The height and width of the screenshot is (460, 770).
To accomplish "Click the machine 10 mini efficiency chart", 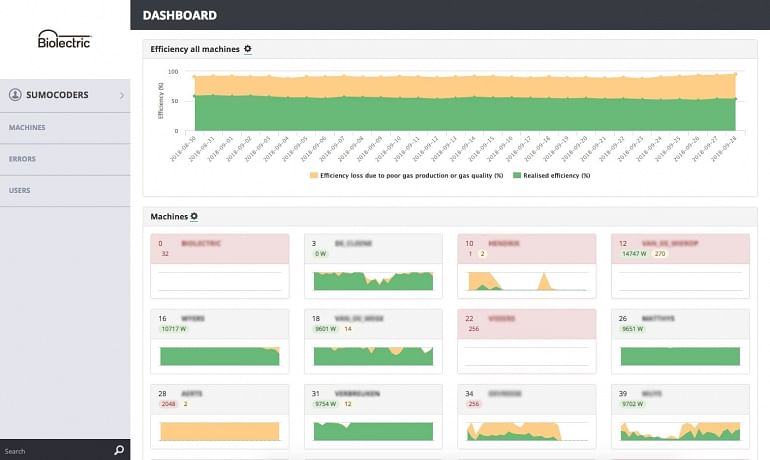I will (526, 281).
